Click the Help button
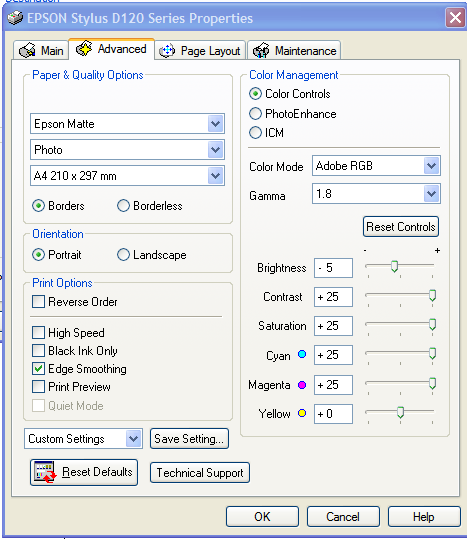Image resolution: width=467 pixels, height=539 pixels. (x=424, y=516)
